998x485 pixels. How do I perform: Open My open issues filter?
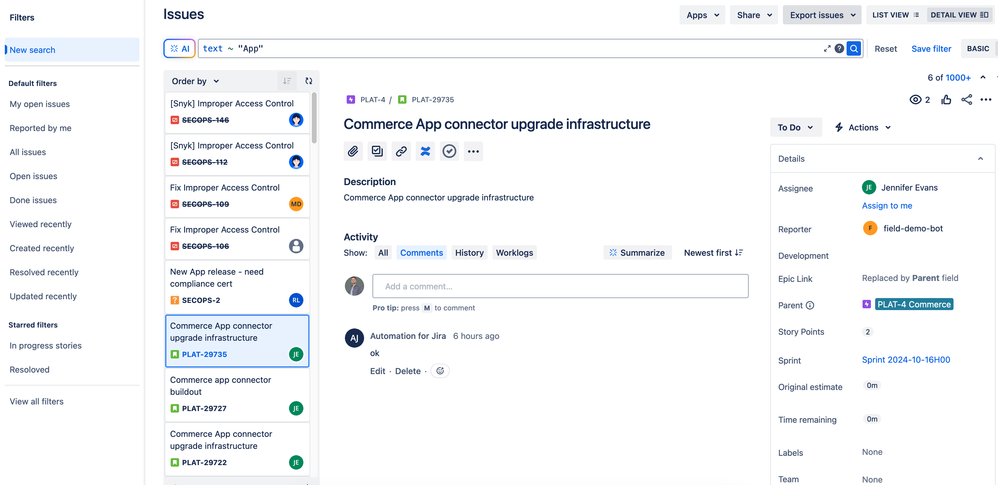point(39,104)
